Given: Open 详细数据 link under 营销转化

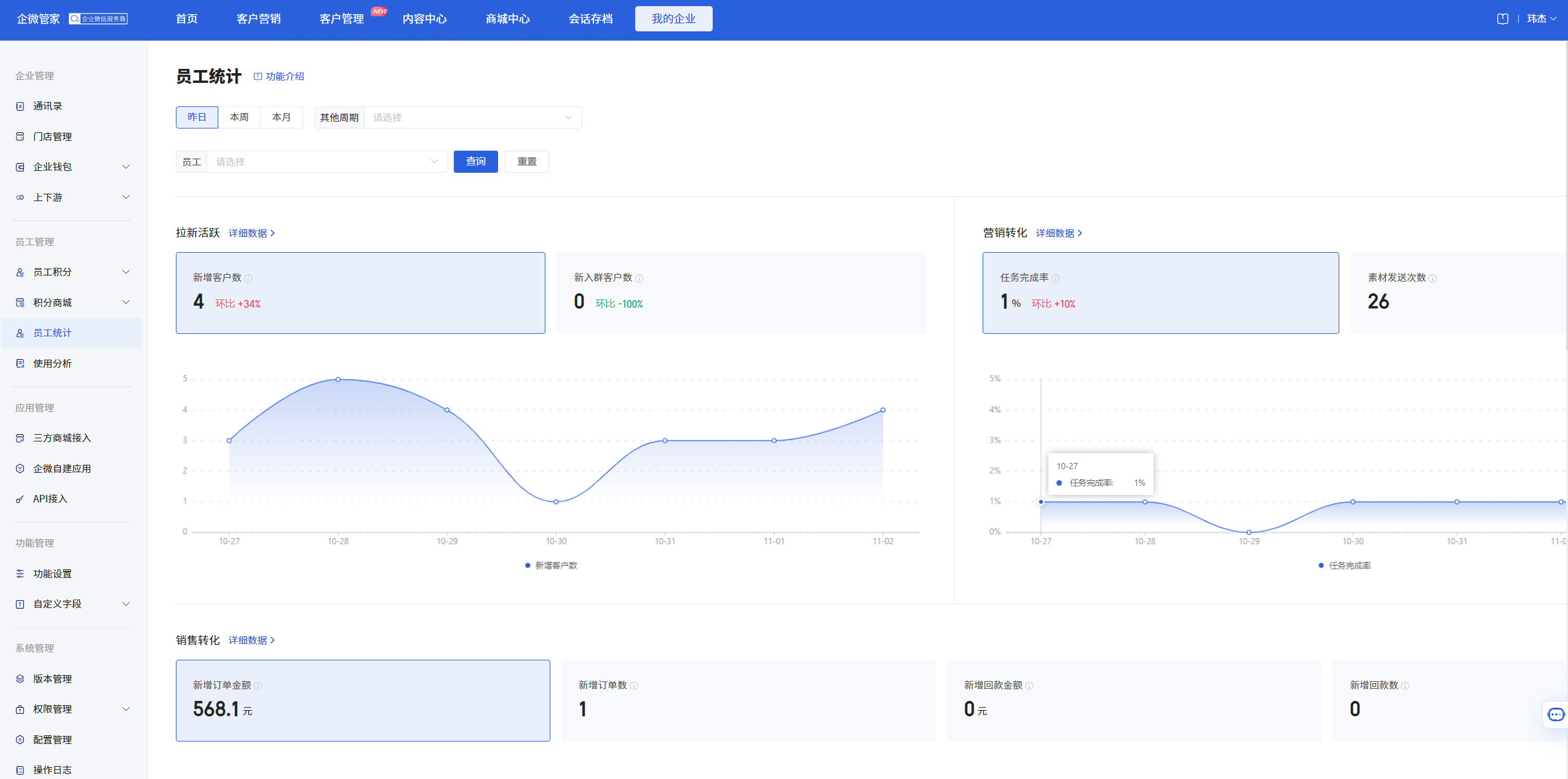Looking at the screenshot, I should [1059, 233].
